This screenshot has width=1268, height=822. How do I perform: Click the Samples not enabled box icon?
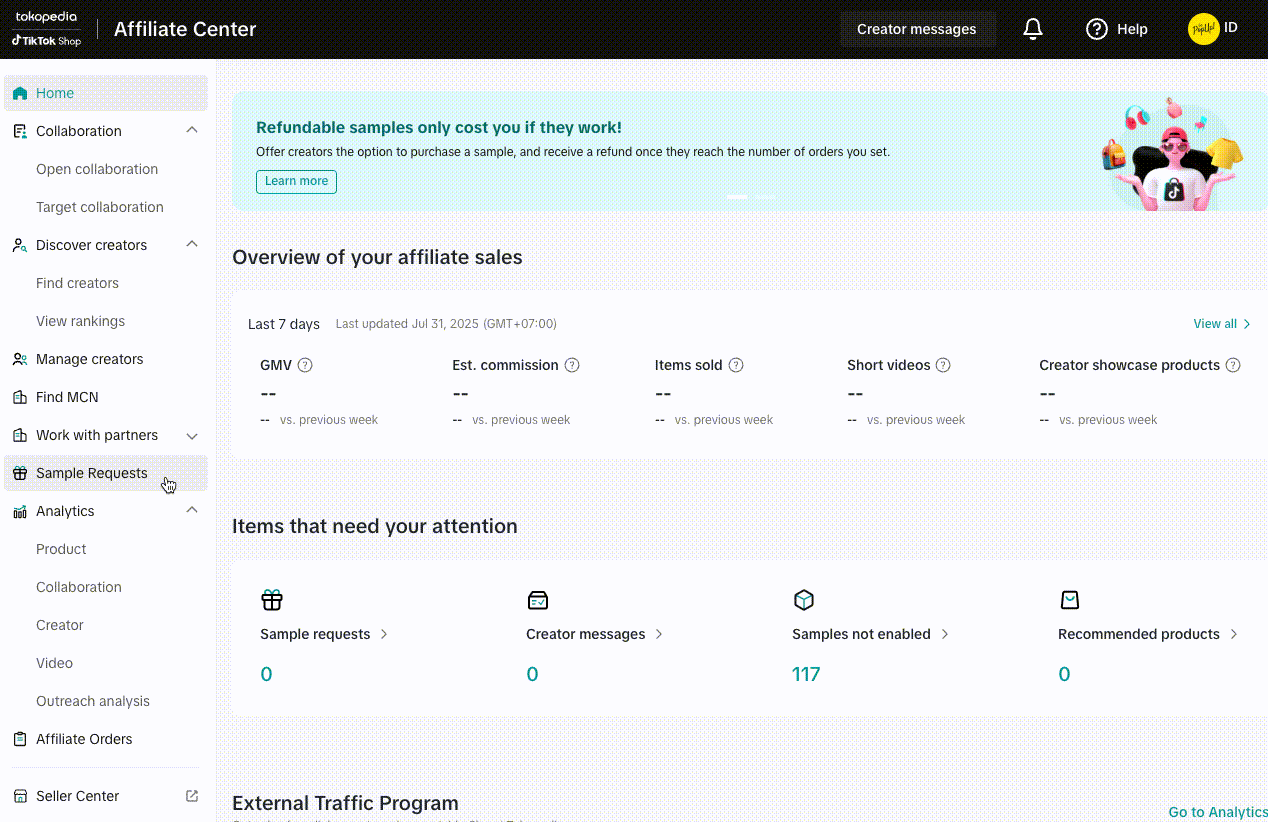click(x=804, y=600)
